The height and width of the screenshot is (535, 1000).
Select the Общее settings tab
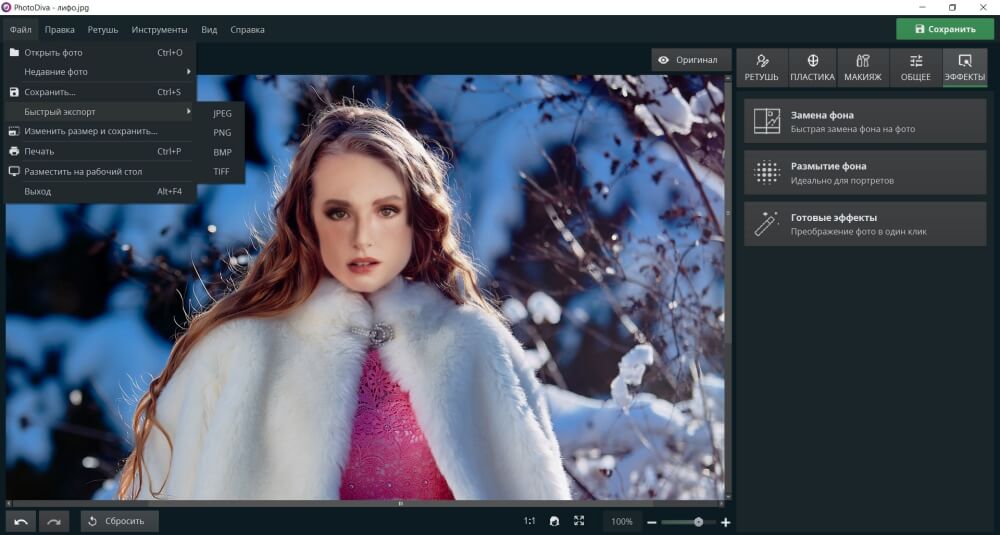pos(915,67)
